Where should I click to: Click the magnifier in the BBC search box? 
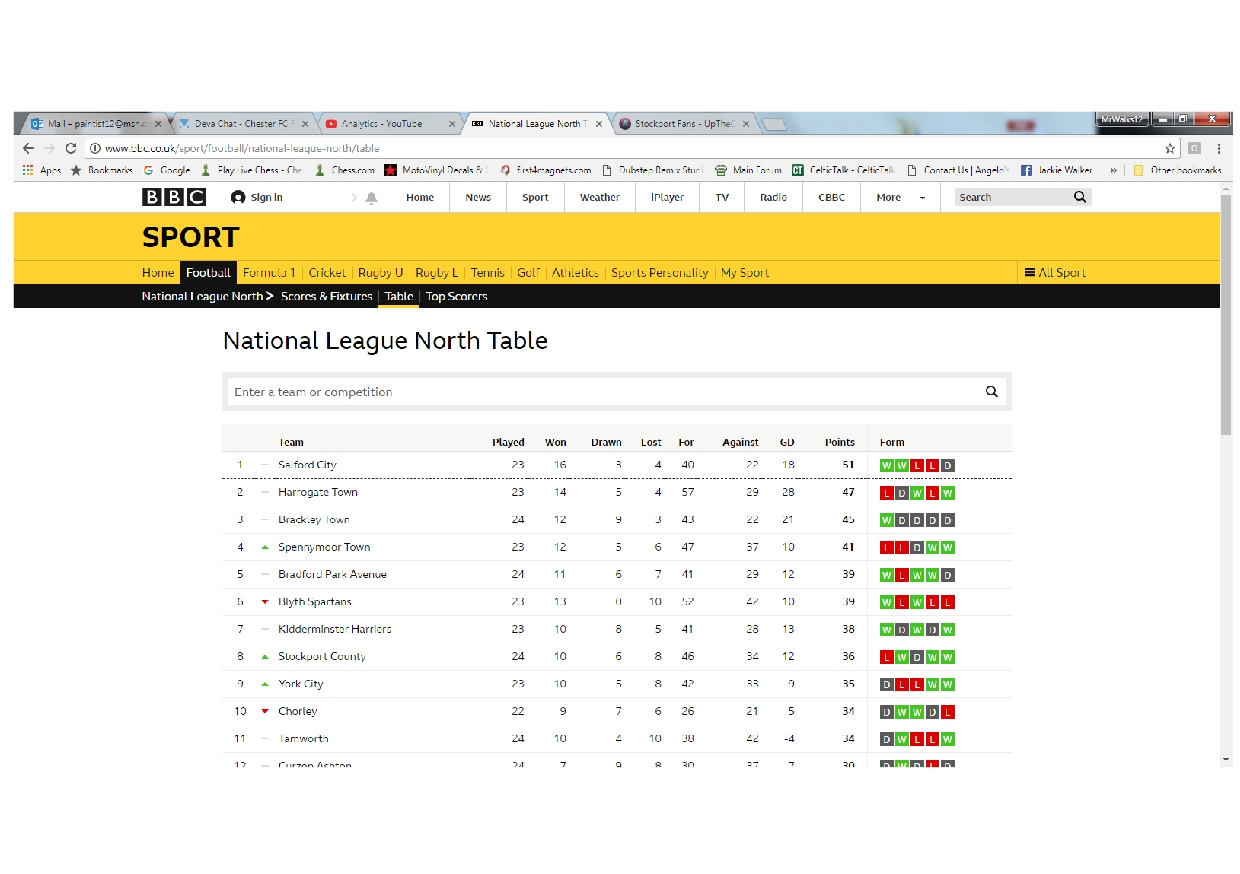click(1080, 197)
